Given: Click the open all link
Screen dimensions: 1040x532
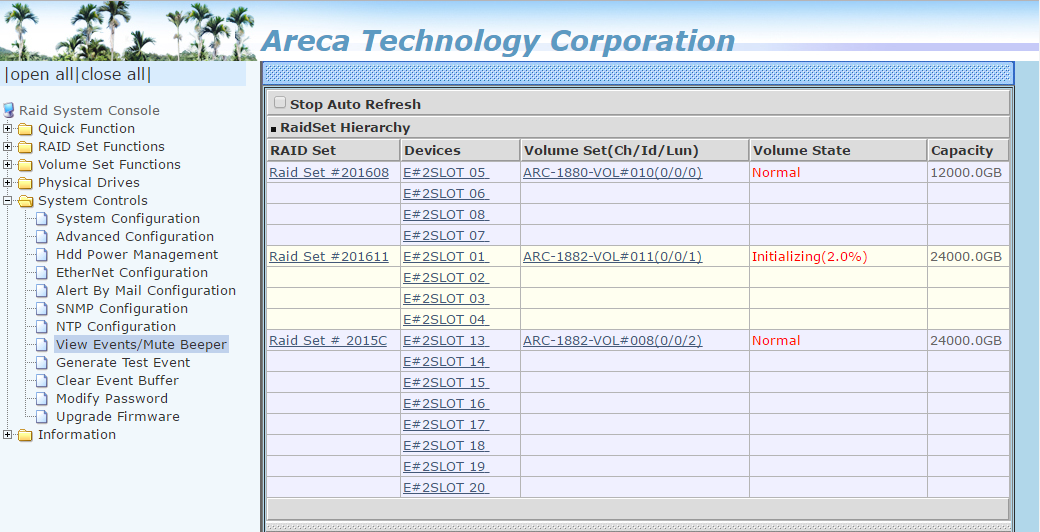Looking at the screenshot, I should [x=41, y=74].
